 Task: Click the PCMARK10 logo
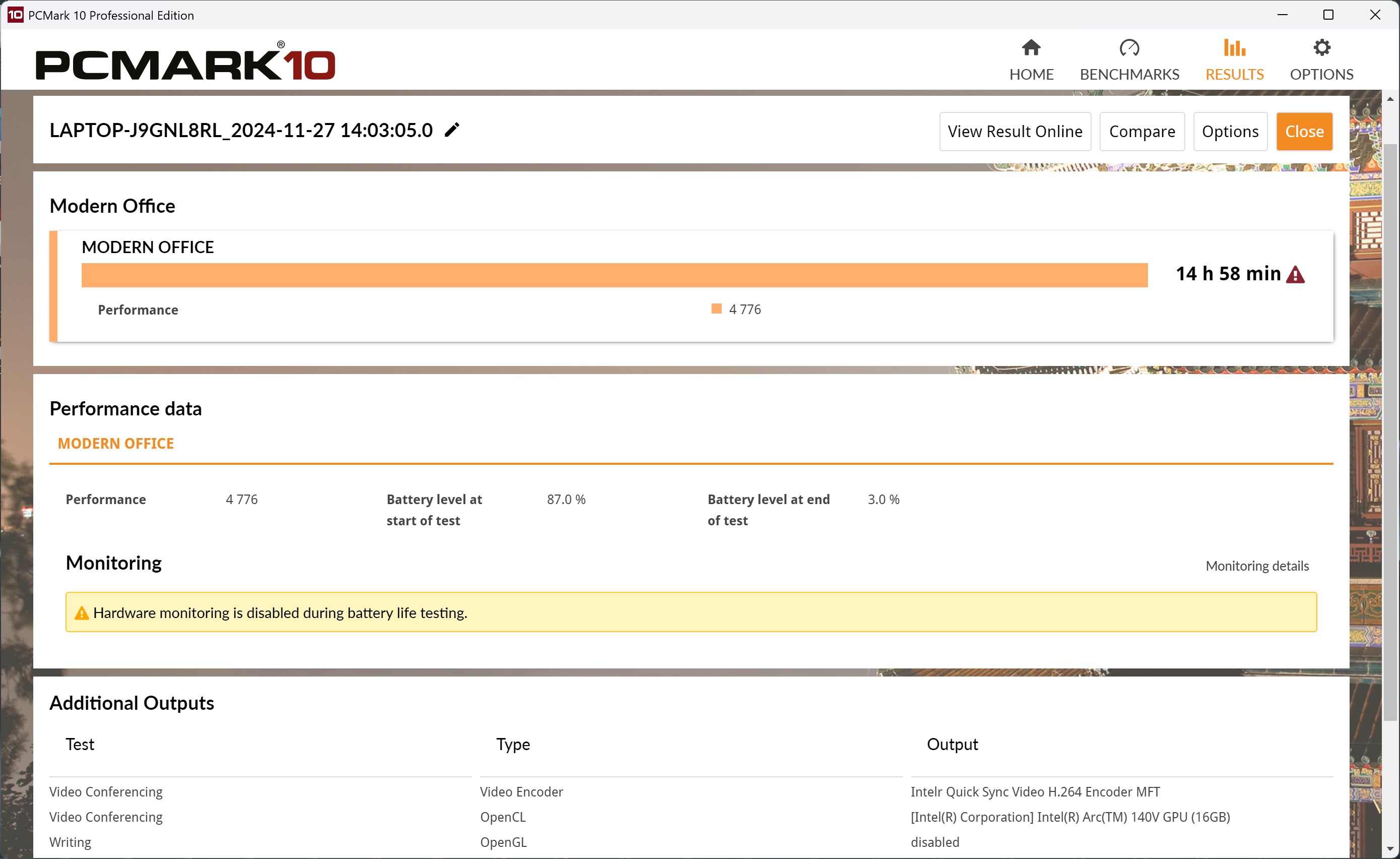(x=185, y=63)
